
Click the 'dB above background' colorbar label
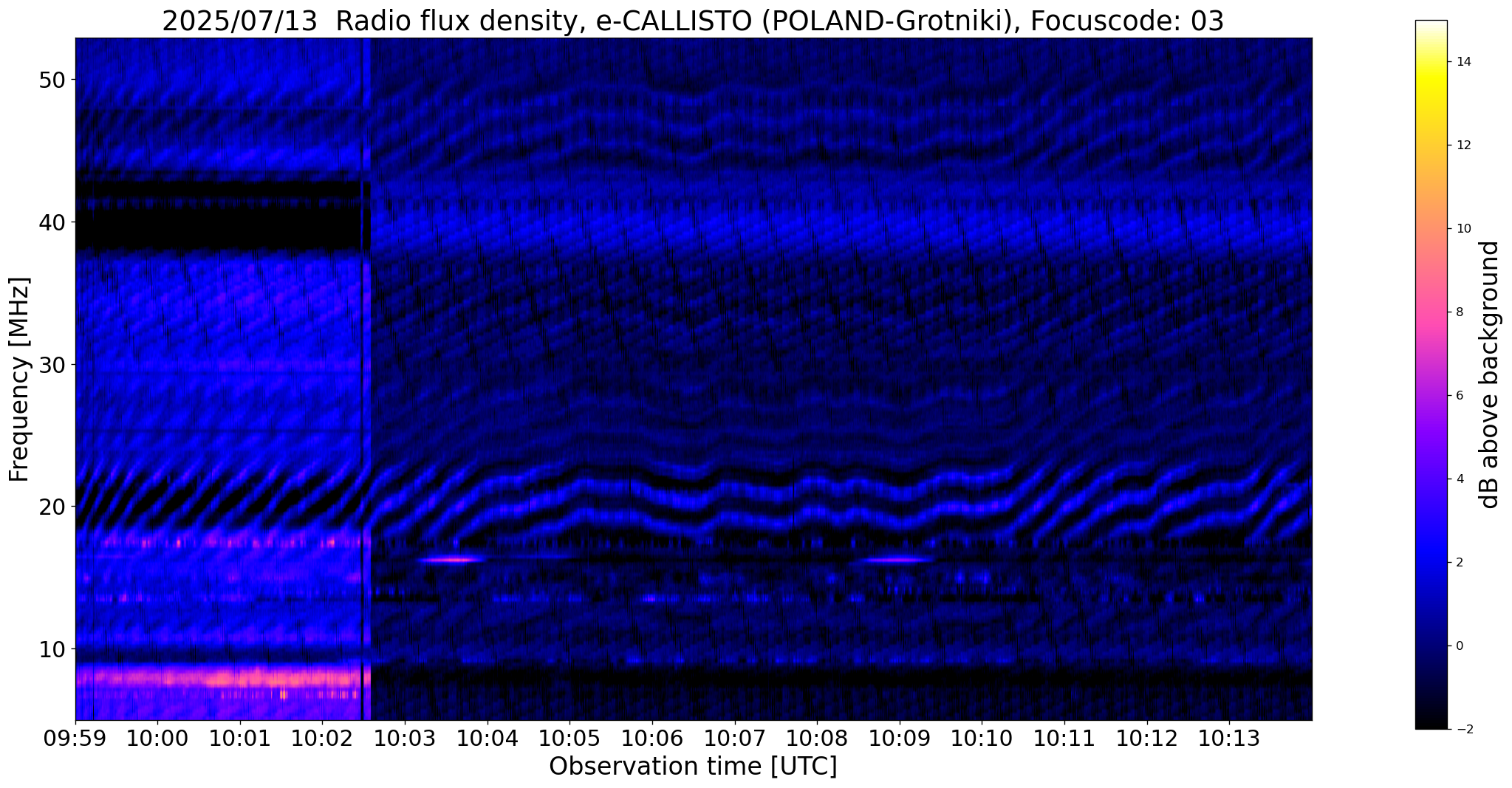pyautogui.click(x=1491, y=374)
